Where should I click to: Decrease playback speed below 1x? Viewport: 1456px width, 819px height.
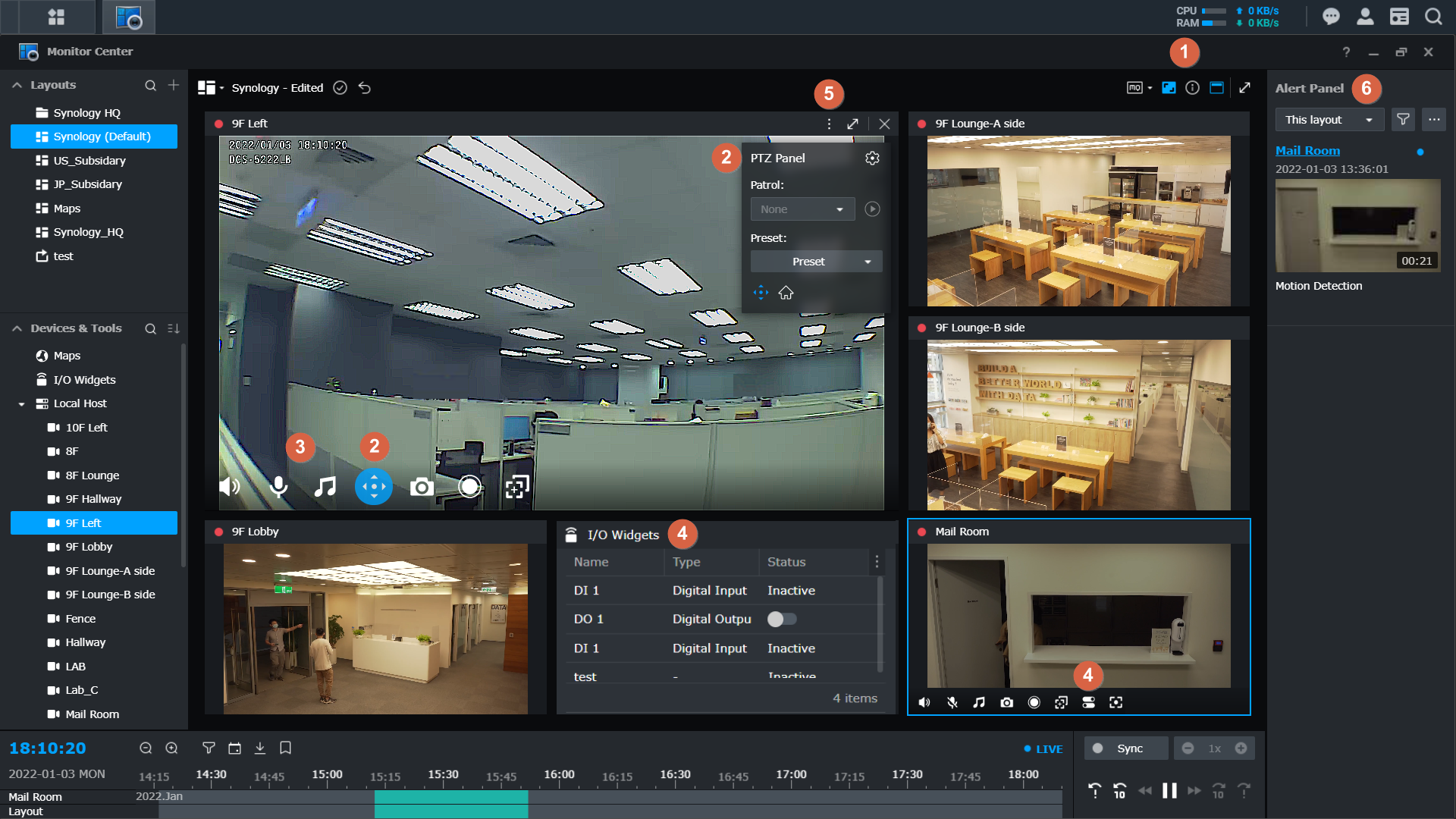pos(1187,748)
